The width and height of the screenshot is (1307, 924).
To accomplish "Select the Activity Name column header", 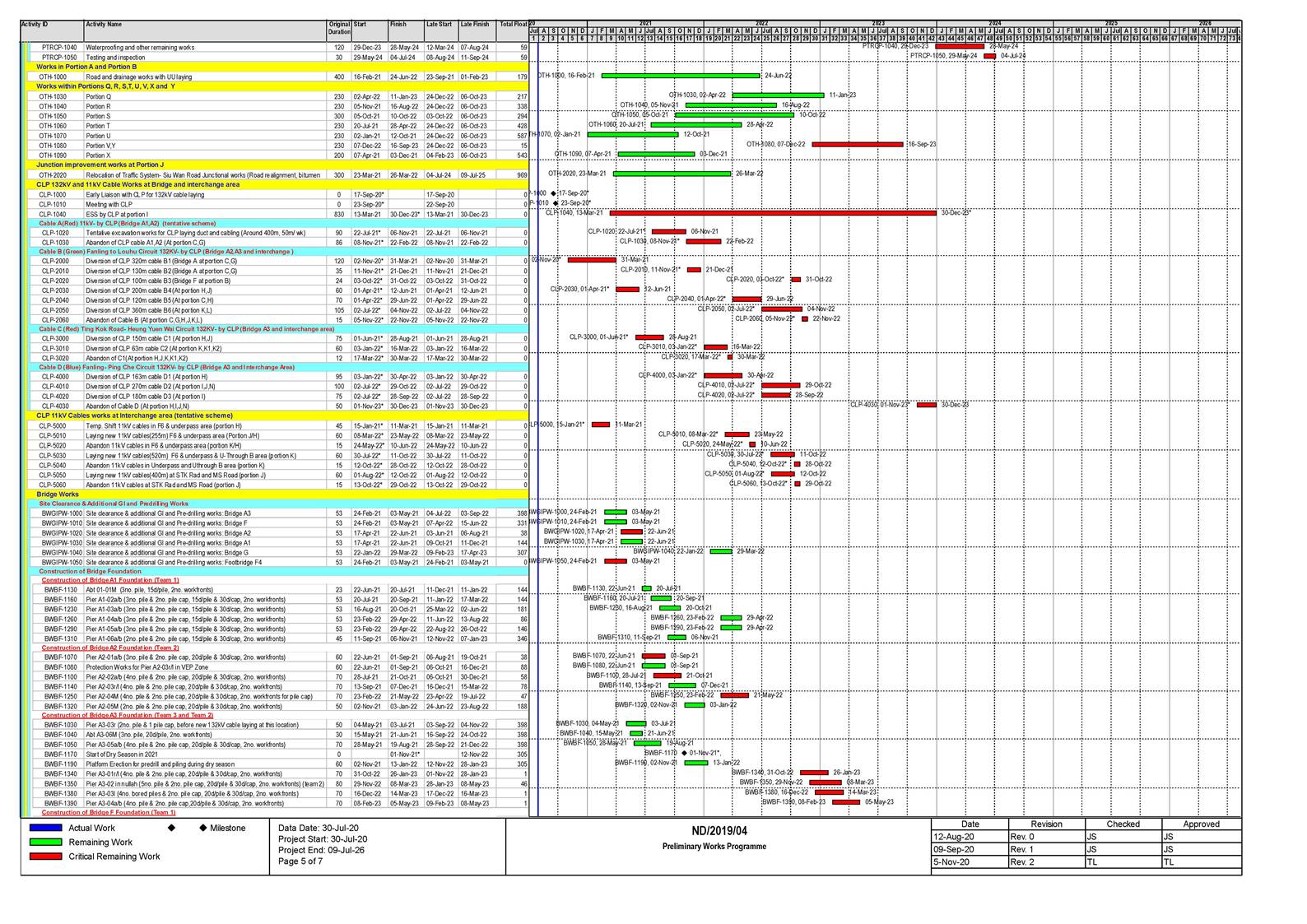I will coord(206,31).
